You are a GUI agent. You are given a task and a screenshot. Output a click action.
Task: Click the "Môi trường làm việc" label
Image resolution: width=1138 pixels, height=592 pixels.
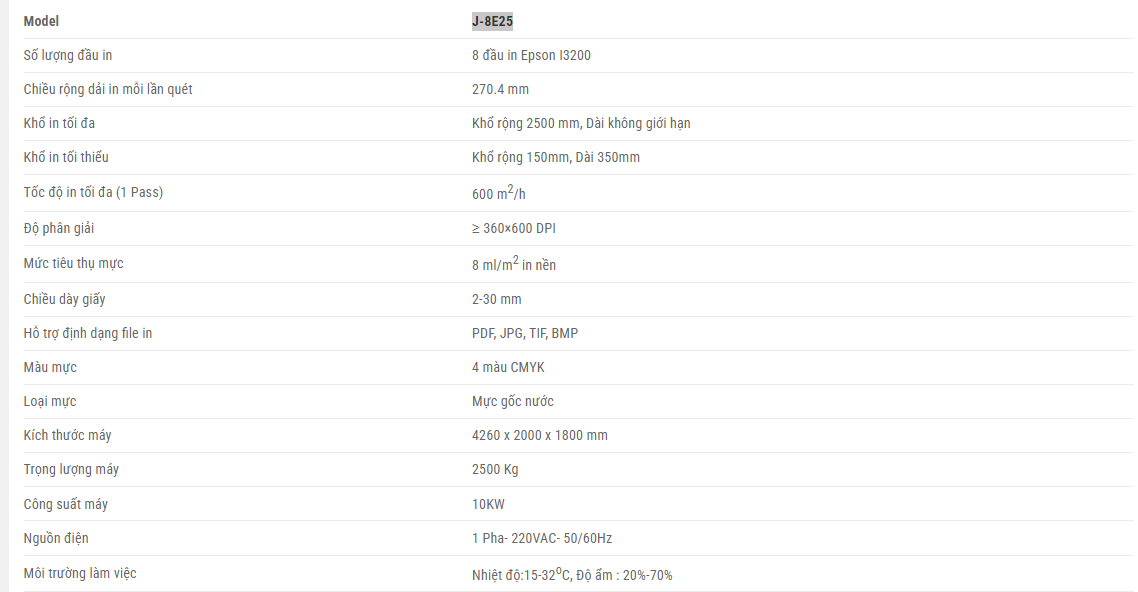(x=80, y=573)
